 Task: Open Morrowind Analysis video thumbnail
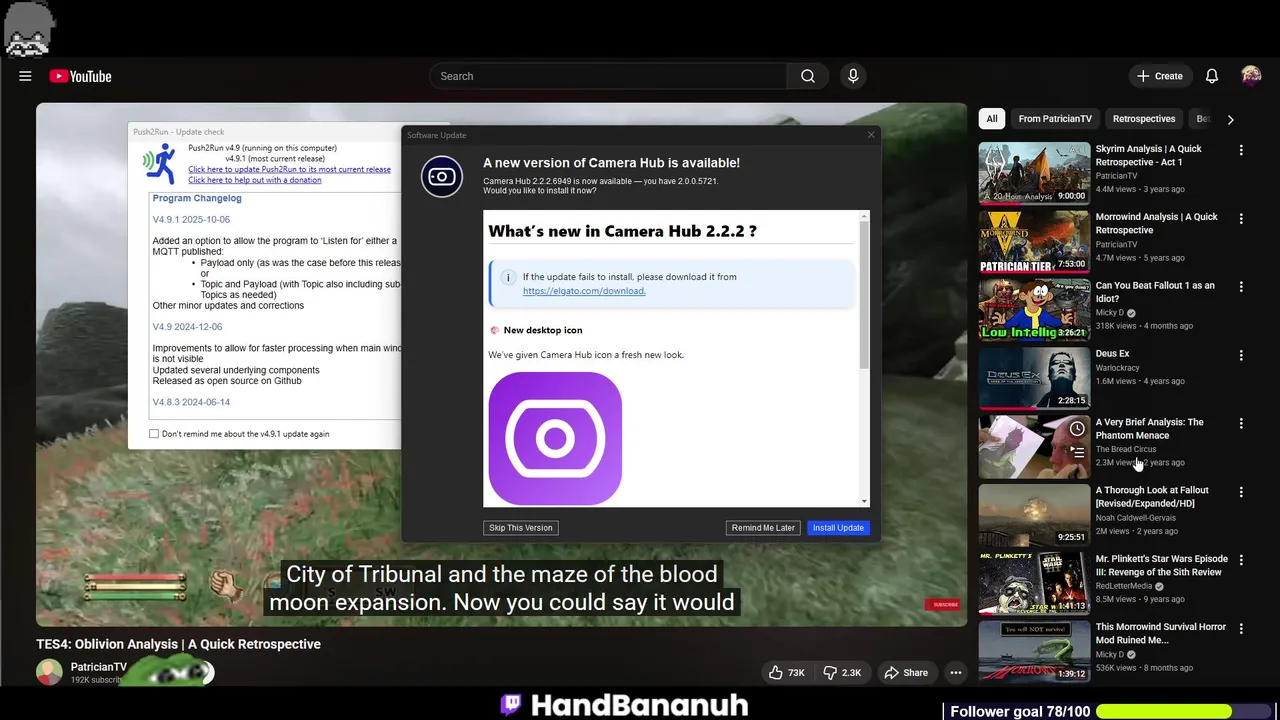(1034, 241)
